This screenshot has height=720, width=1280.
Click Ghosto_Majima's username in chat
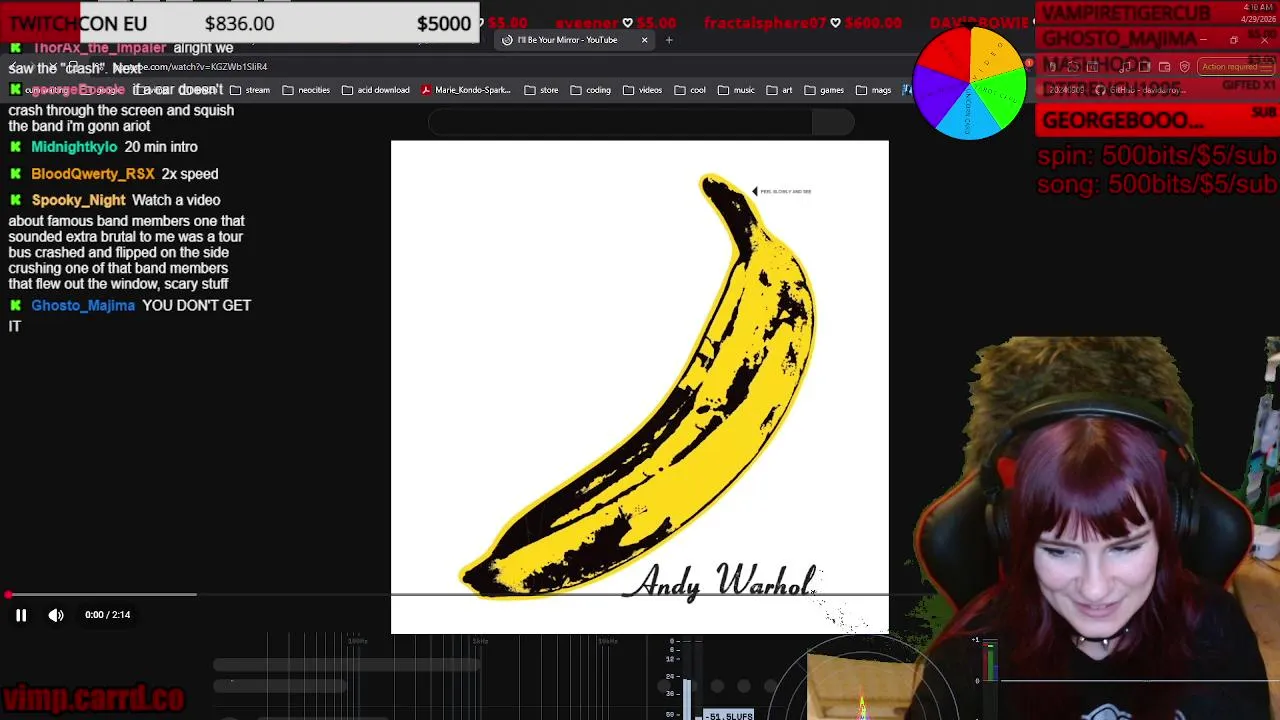pos(83,306)
